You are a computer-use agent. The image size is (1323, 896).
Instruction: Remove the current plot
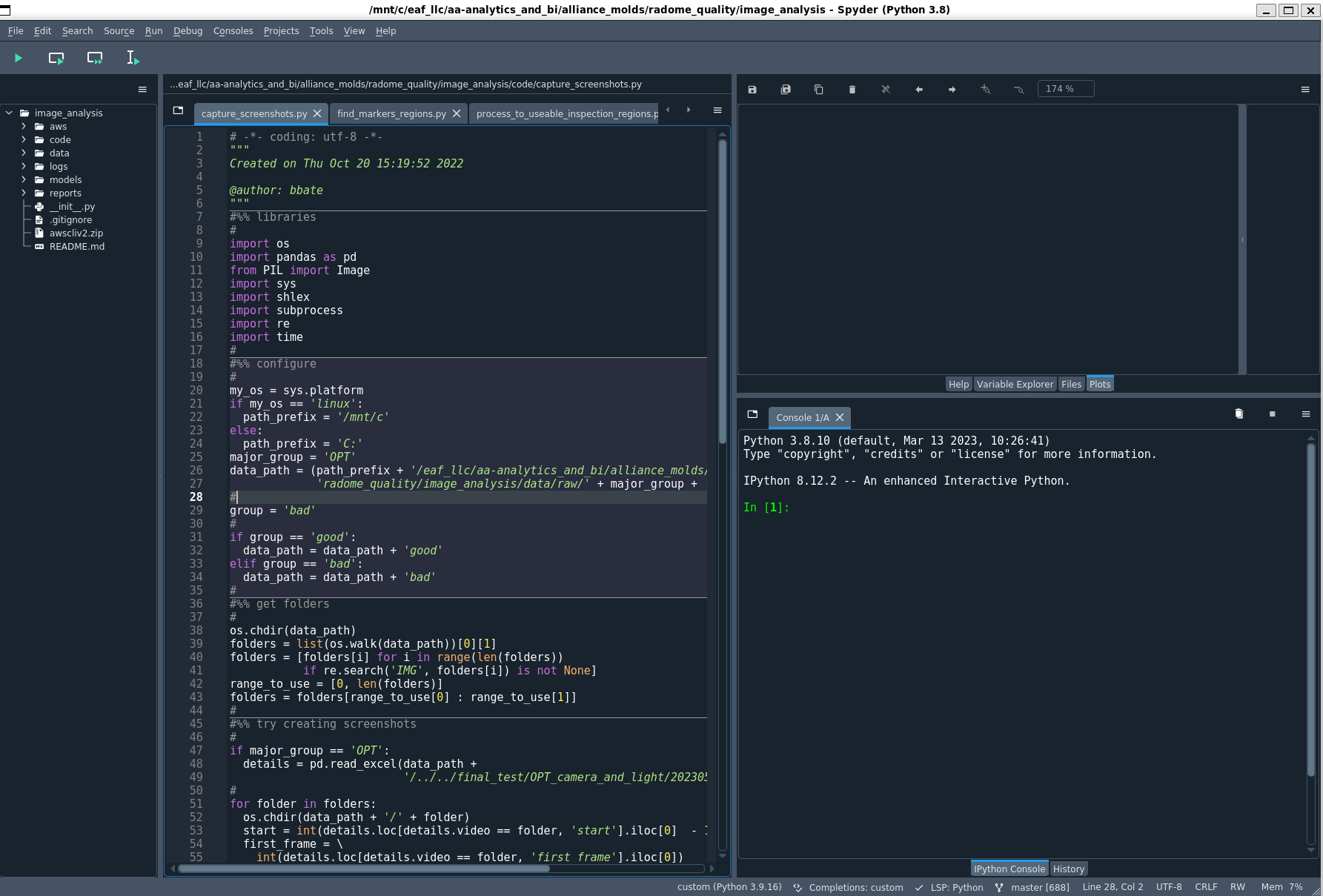(852, 89)
